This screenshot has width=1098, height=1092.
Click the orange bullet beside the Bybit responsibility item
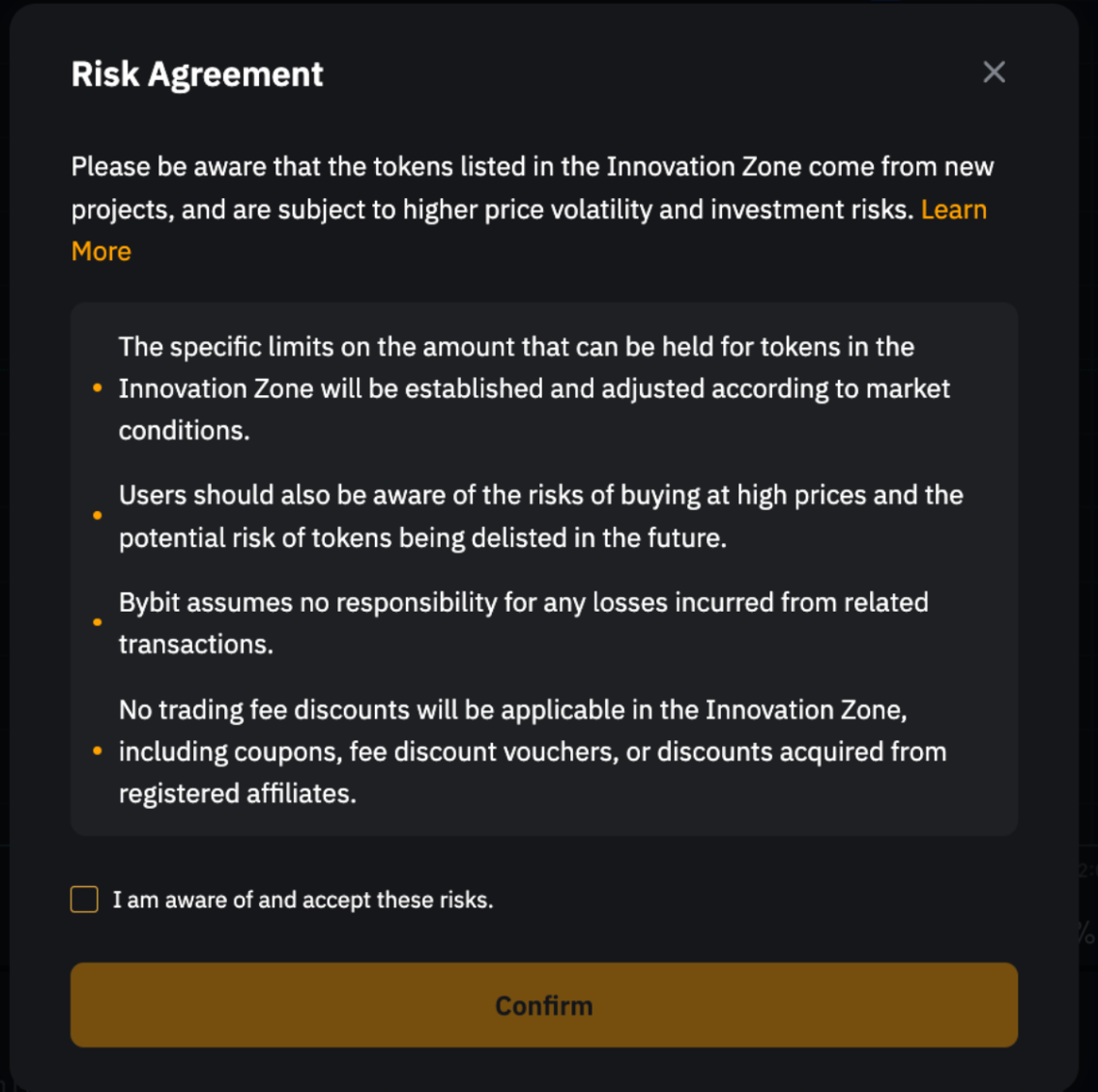(98, 623)
